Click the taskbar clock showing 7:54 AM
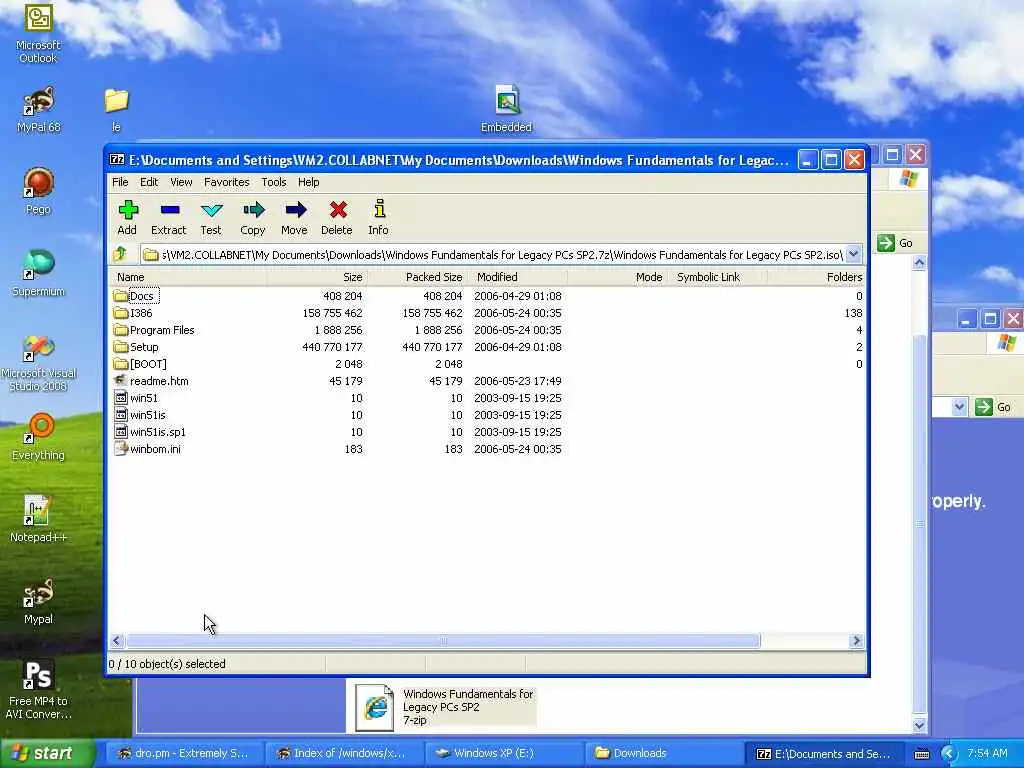The image size is (1024, 768). click(x=987, y=753)
